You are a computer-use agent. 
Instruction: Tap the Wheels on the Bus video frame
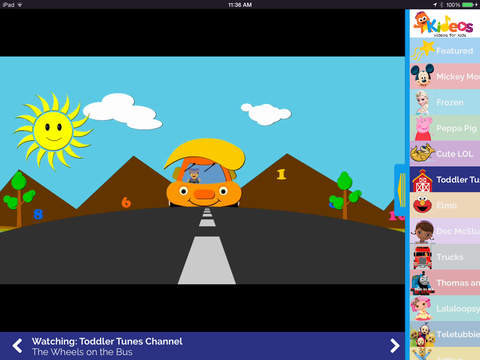202,170
